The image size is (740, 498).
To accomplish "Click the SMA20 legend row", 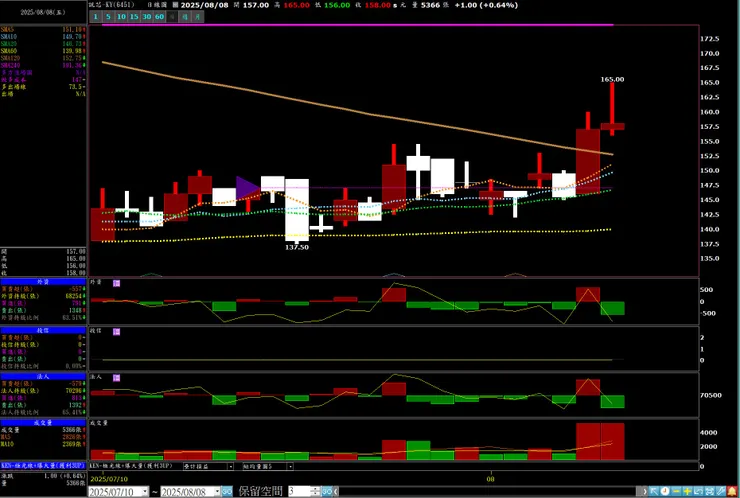I will 43,43.
